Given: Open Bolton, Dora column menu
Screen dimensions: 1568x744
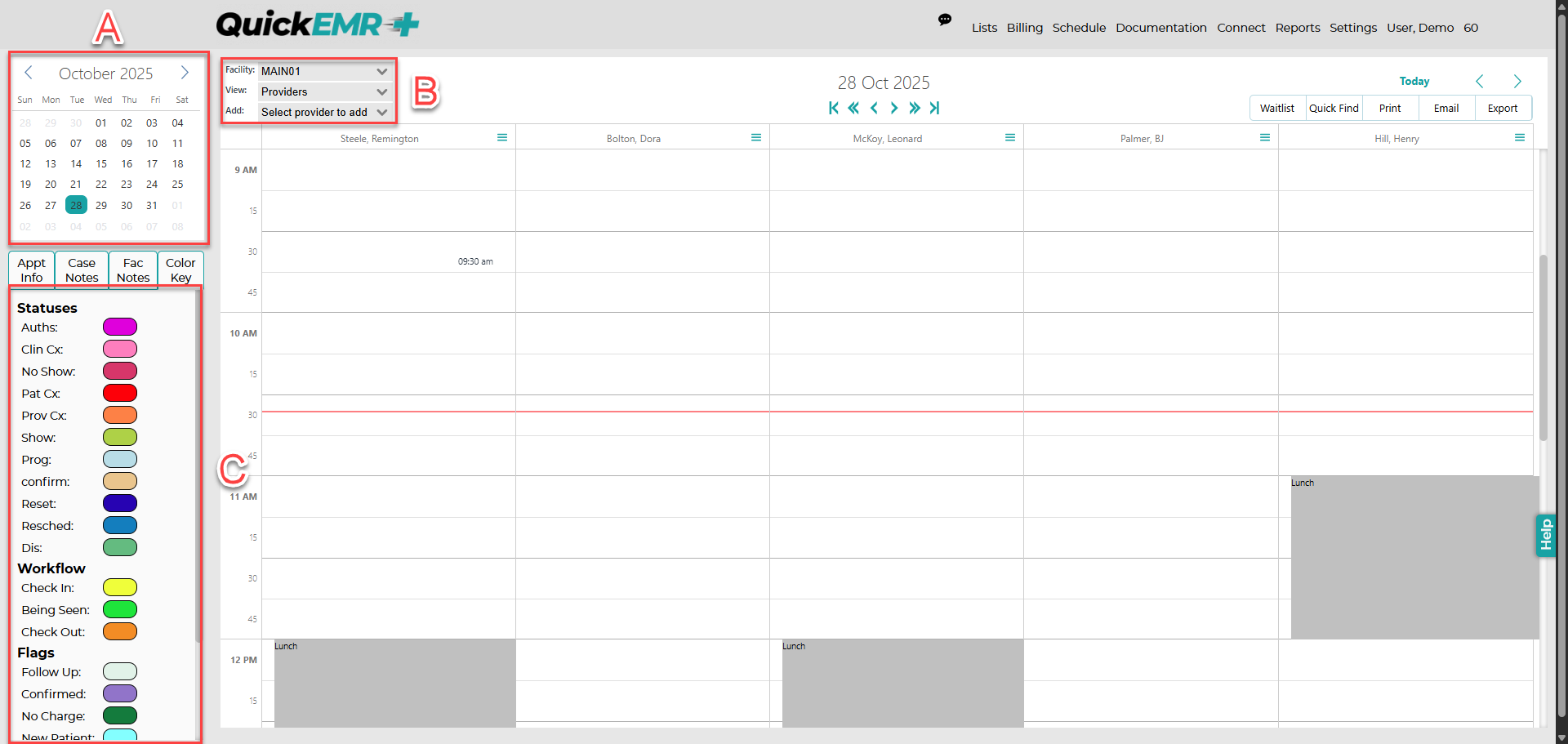Looking at the screenshot, I should click(x=756, y=137).
